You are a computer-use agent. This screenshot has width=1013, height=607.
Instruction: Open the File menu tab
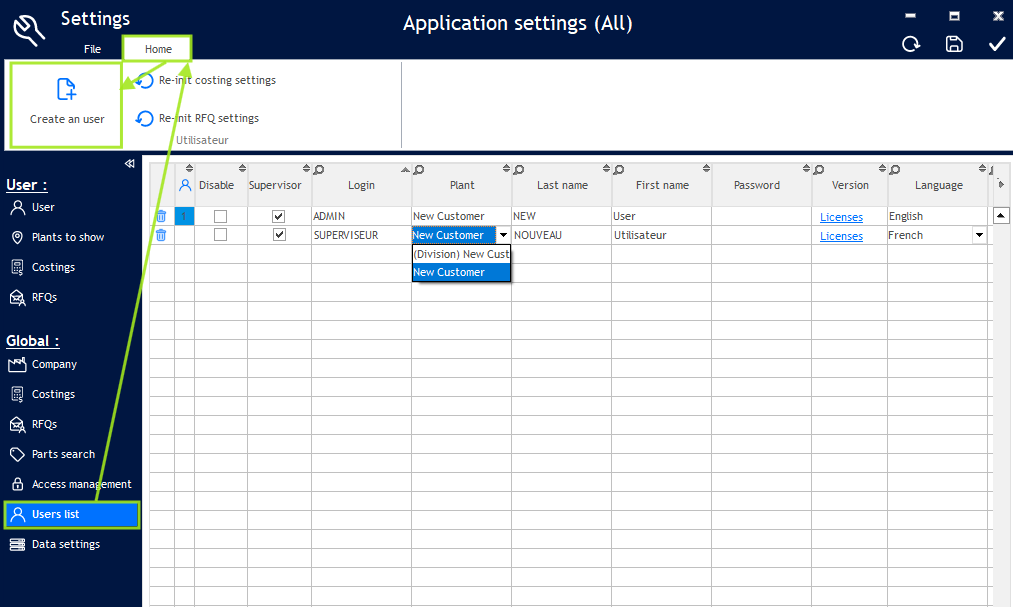[92, 49]
